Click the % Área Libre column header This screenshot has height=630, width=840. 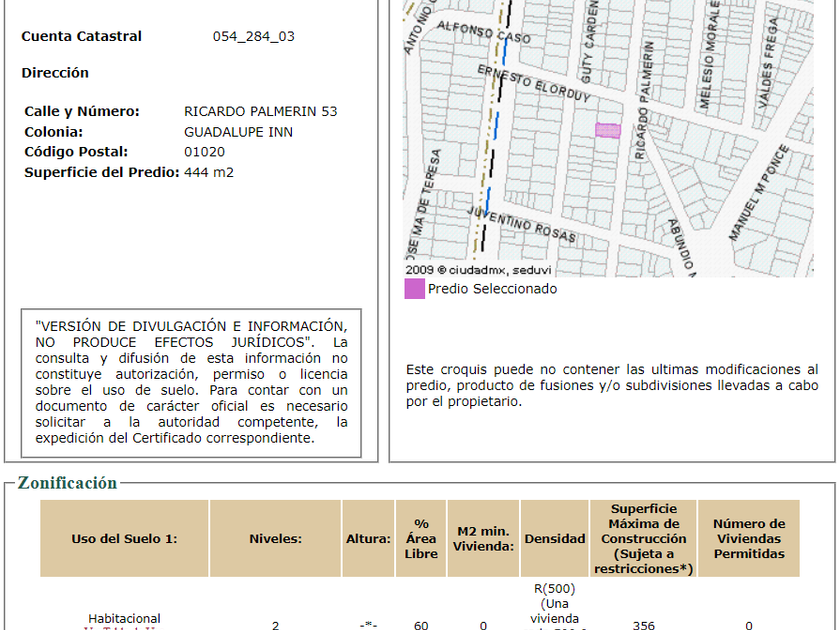click(x=421, y=538)
